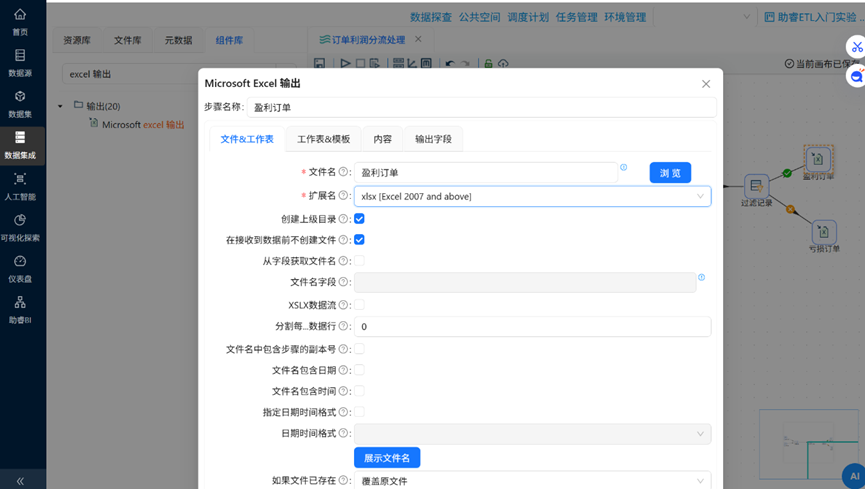The width and height of the screenshot is (865, 489).
Task: Open the 人工智能 sidebar item
Action: [x=20, y=186]
